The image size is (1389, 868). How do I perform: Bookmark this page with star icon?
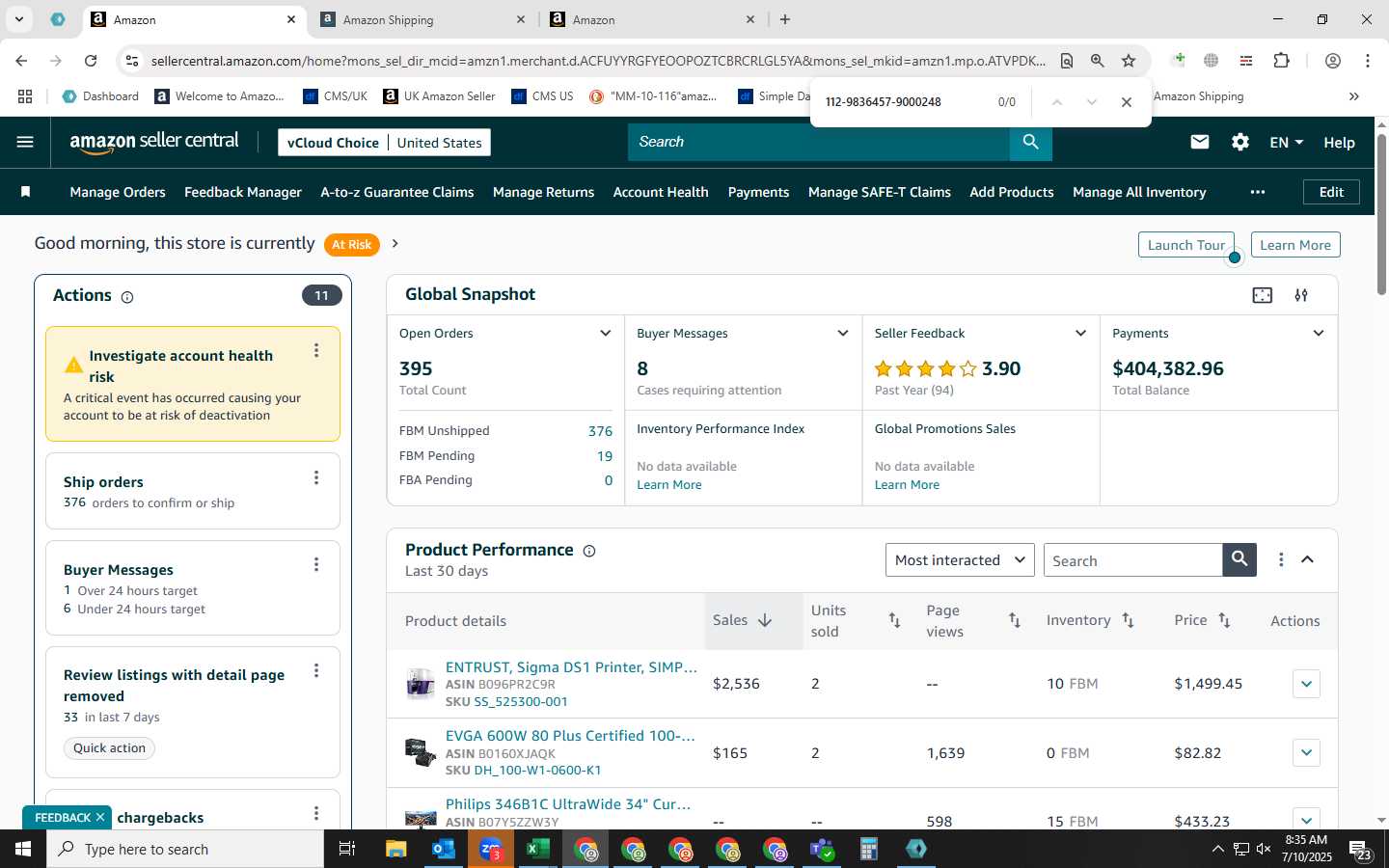(1129, 61)
